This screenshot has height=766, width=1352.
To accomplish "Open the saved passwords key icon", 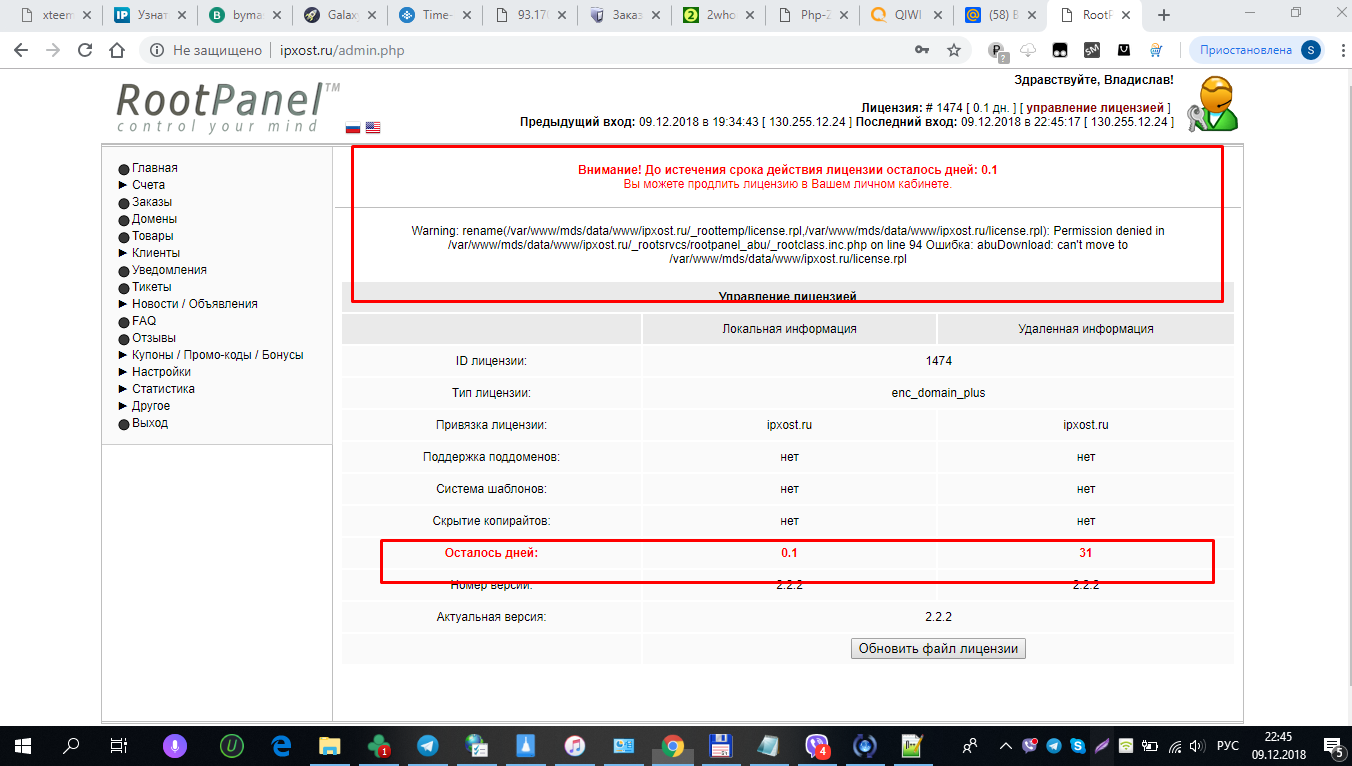I will pyautogui.click(x=921, y=50).
